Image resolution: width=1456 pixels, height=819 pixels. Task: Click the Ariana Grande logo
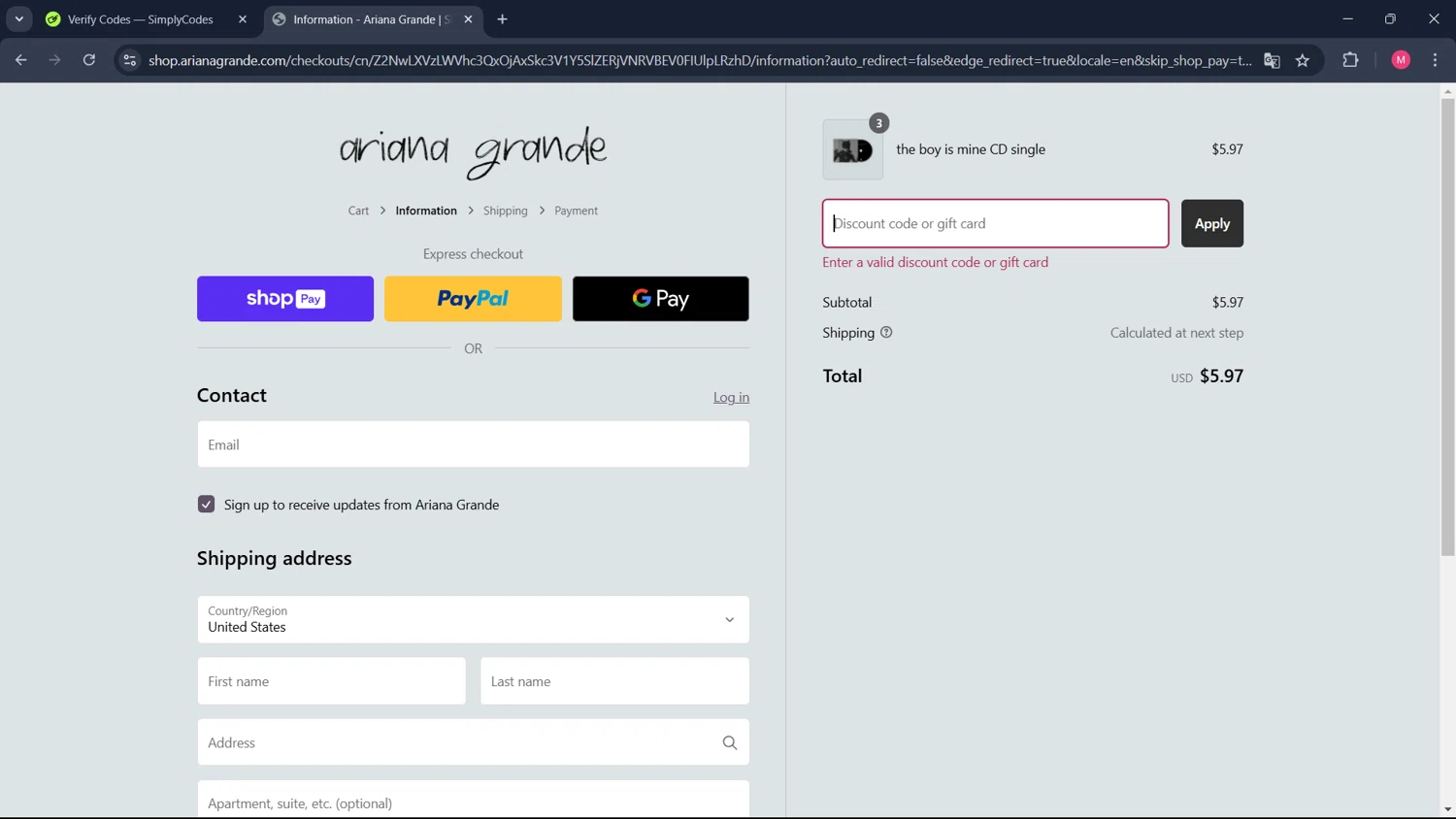tap(473, 151)
